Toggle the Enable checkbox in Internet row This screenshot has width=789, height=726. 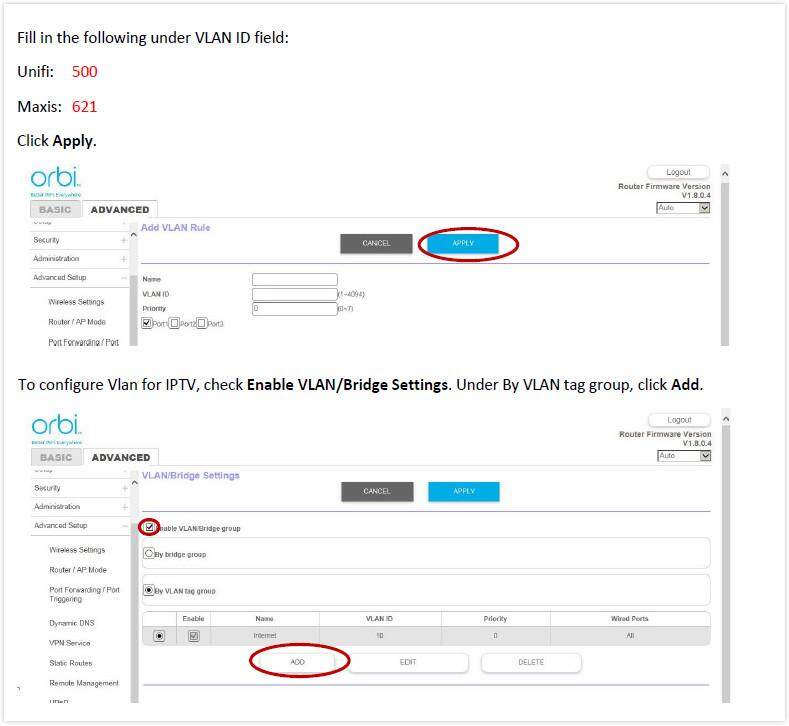pos(193,636)
